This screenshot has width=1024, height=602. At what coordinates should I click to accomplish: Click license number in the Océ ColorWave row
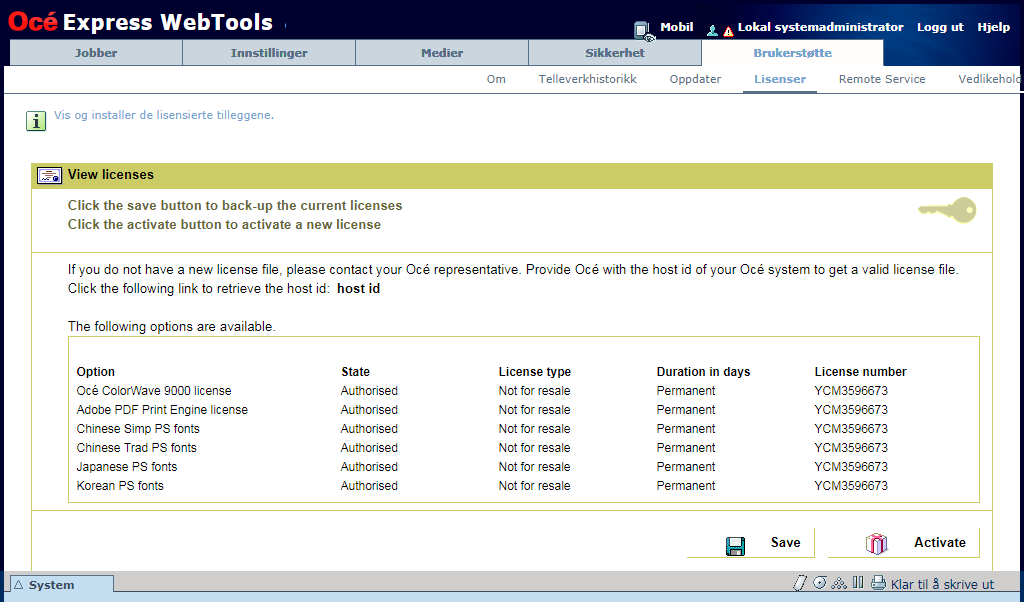tap(851, 390)
